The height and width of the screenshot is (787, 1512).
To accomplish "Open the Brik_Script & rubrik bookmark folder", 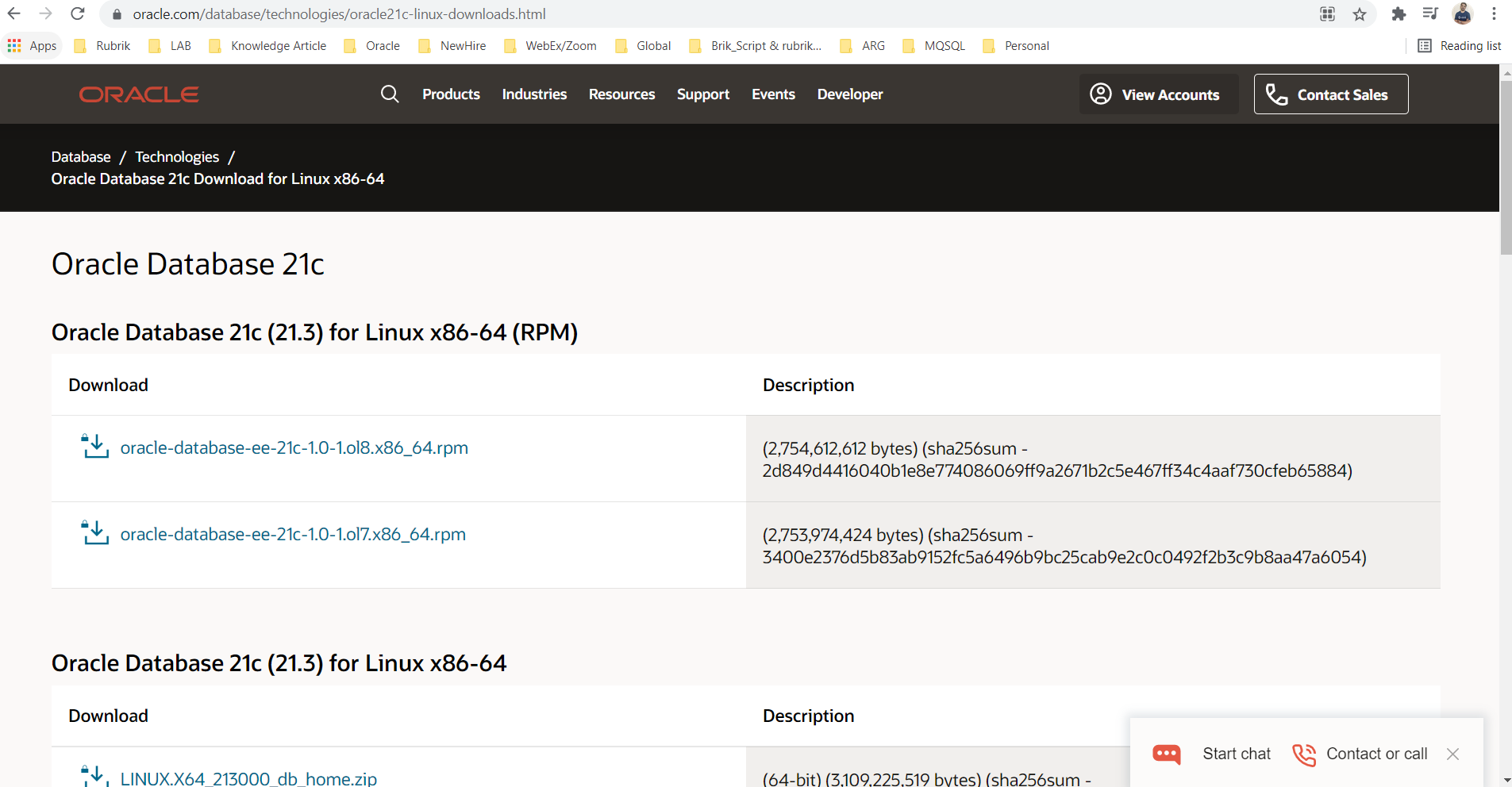I will click(755, 46).
